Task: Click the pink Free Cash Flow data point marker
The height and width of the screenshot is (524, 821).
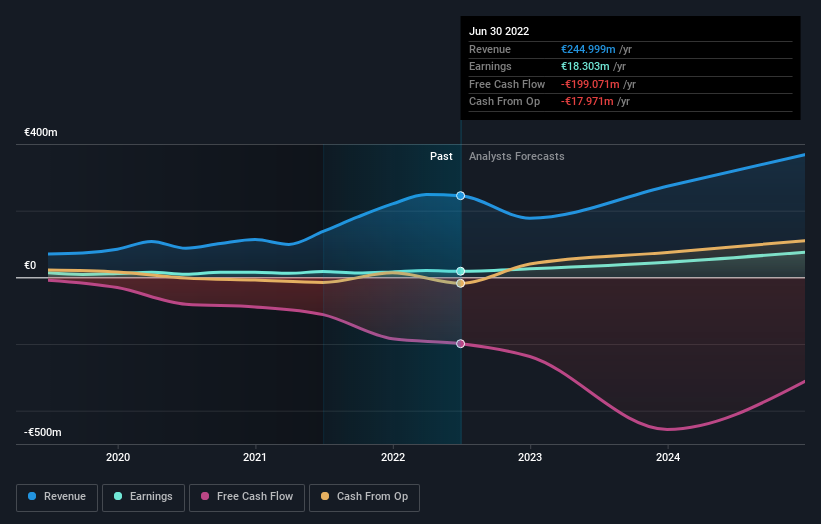Action: pos(460,344)
